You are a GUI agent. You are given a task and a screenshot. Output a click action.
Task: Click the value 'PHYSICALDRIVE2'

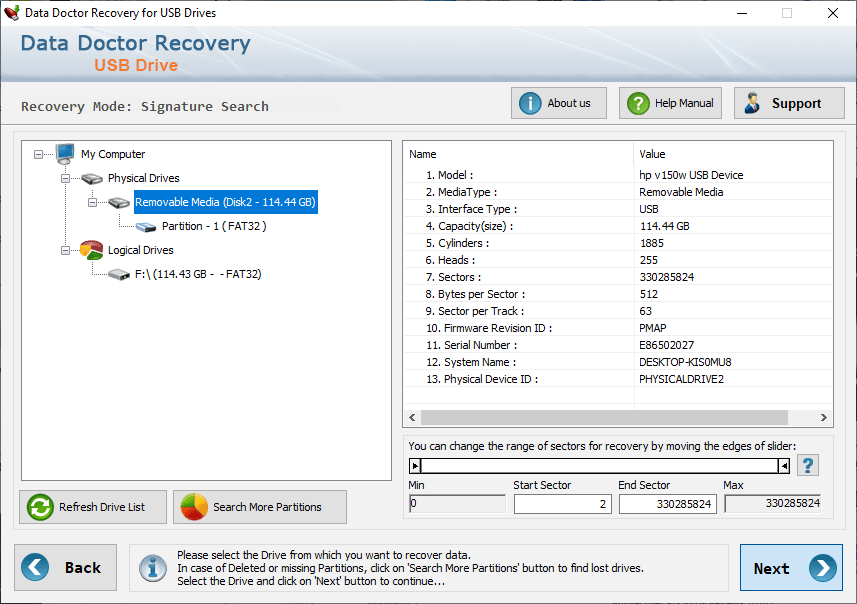[x=681, y=379]
